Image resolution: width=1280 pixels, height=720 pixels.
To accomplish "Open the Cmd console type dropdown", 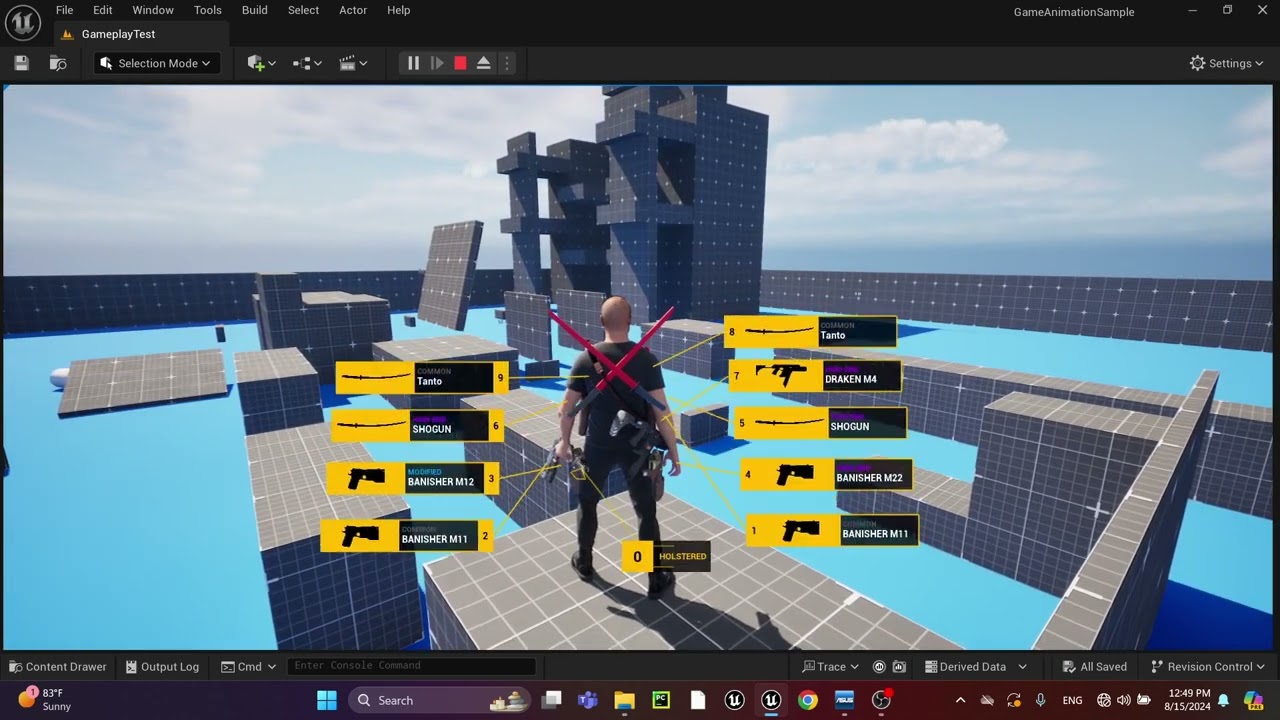I will coord(249,667).
